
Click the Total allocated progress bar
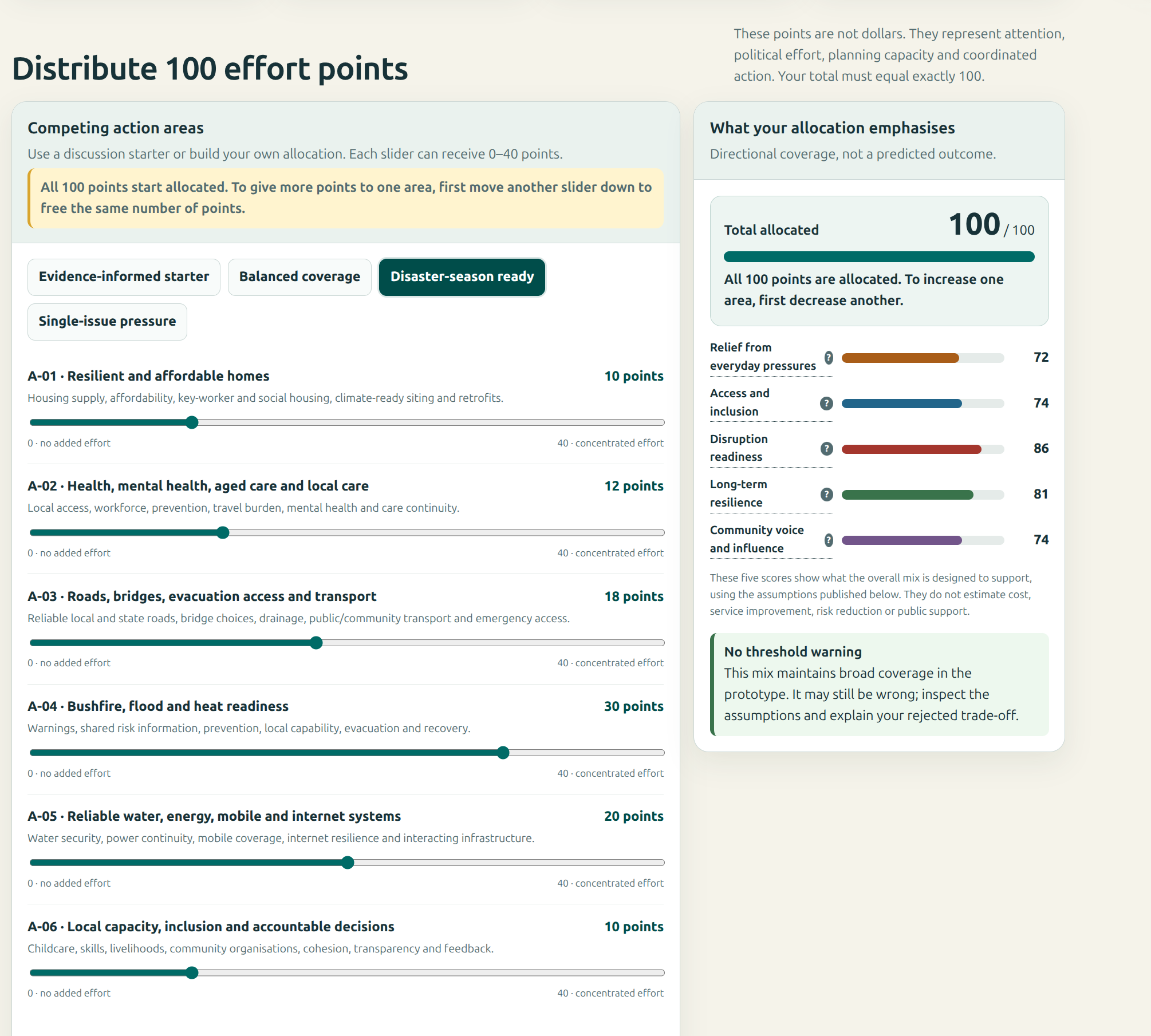[879, 257]
